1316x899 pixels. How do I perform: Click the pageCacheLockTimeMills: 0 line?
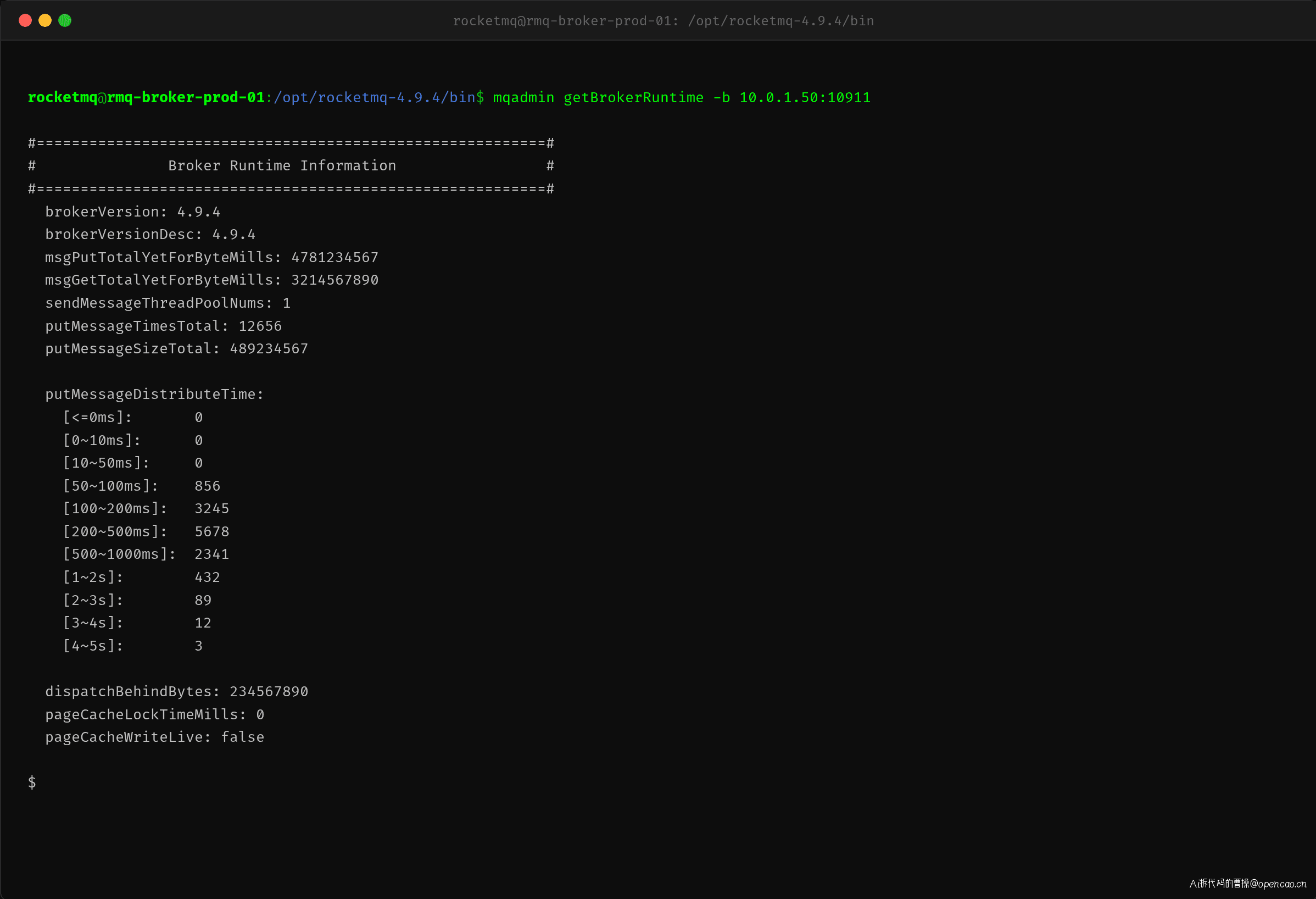154,715
